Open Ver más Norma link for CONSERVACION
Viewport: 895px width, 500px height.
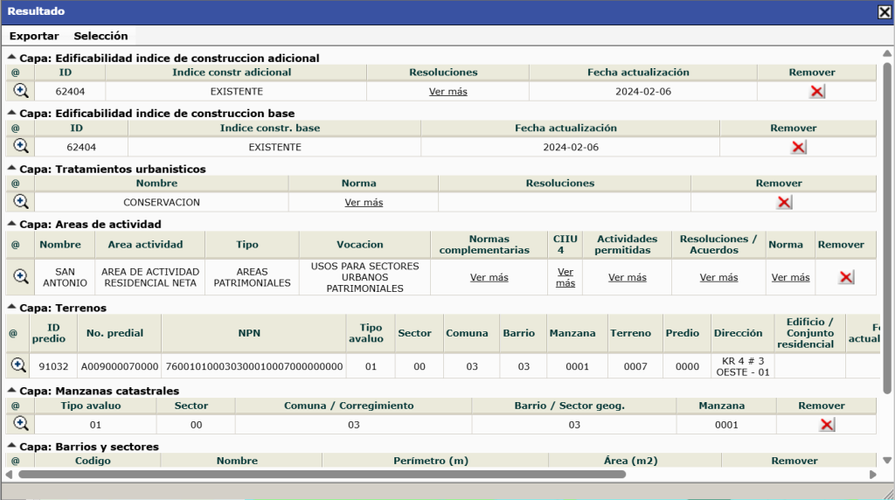click(x=364, y=202)
